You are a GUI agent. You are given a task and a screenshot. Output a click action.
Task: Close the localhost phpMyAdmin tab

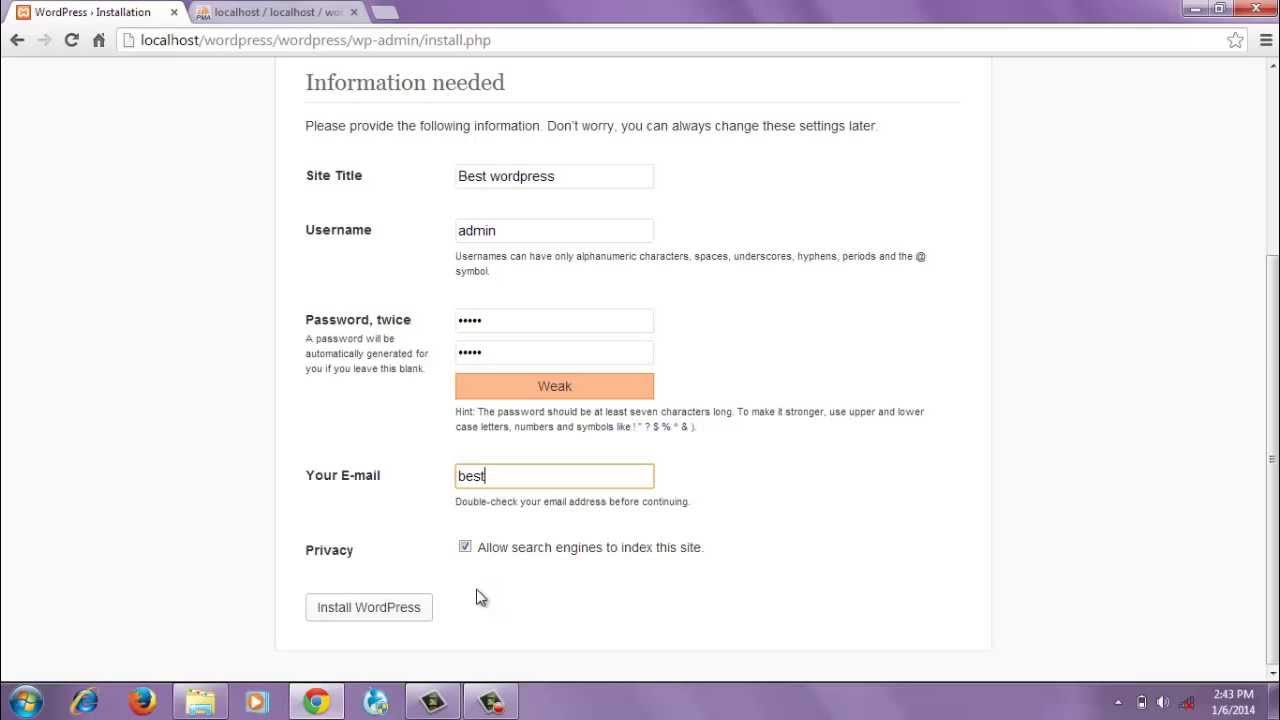coord(353,12)
